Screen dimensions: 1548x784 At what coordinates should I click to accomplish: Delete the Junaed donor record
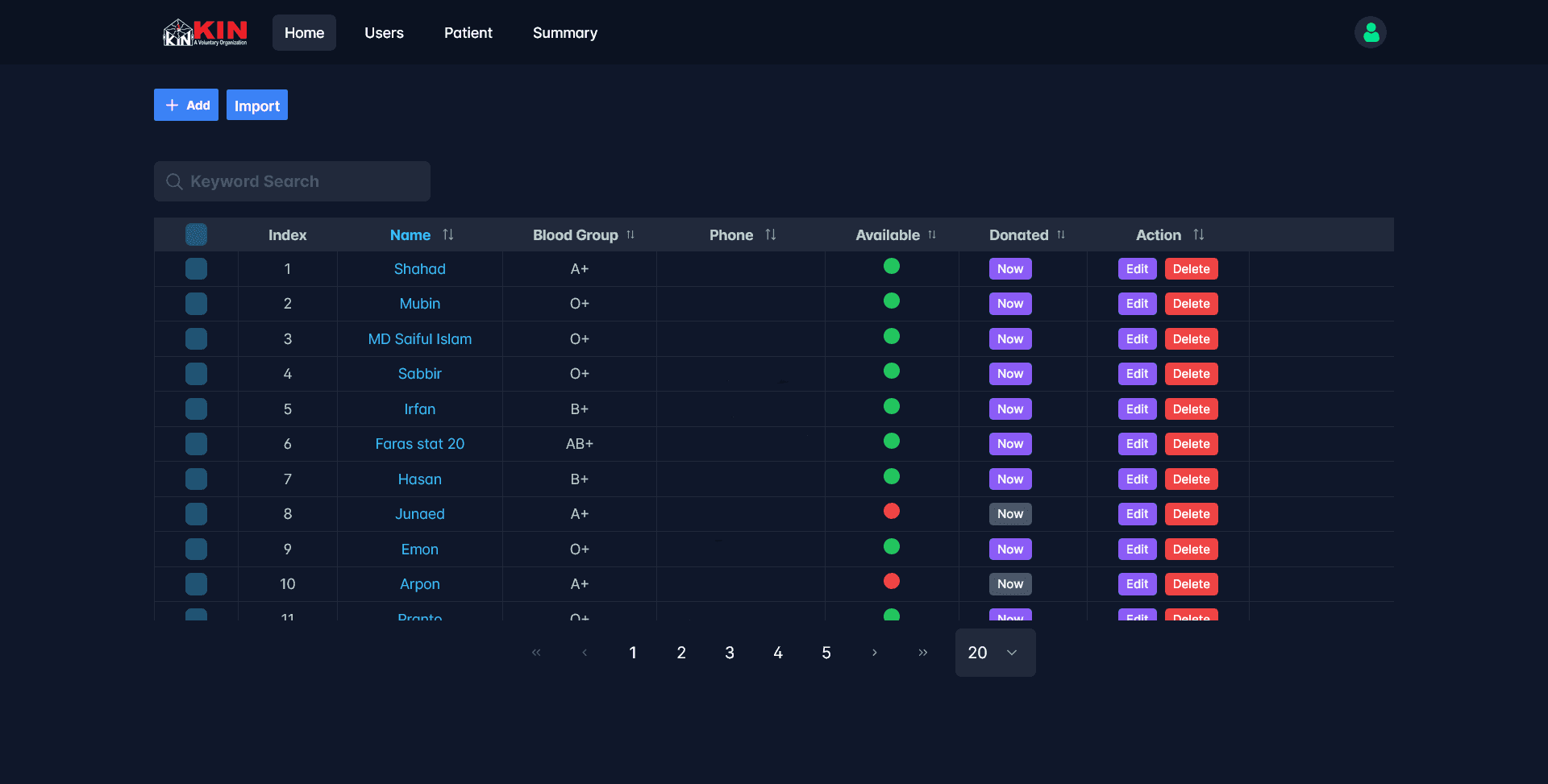(x=1191, y=514)
